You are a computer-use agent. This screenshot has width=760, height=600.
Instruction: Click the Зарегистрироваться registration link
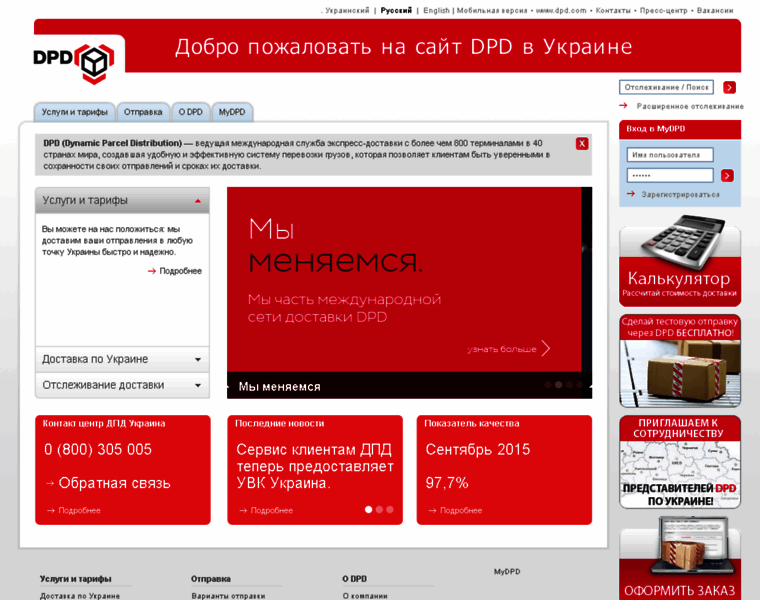[x=680, y=194]
